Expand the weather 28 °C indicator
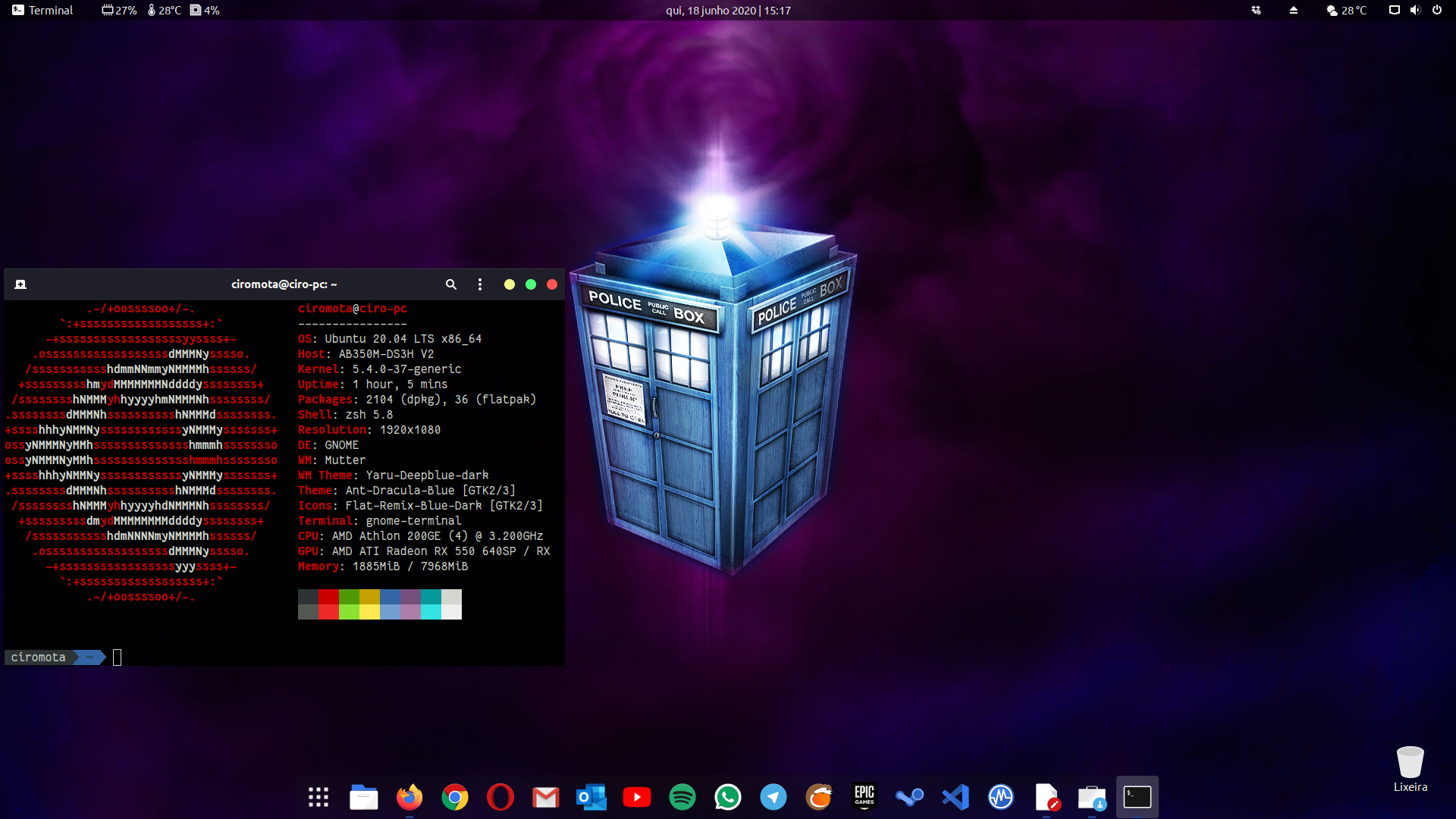Image resolution: width=1456 pixels, height=819 pixels. pyautogui.click(x=1347, y=11)
